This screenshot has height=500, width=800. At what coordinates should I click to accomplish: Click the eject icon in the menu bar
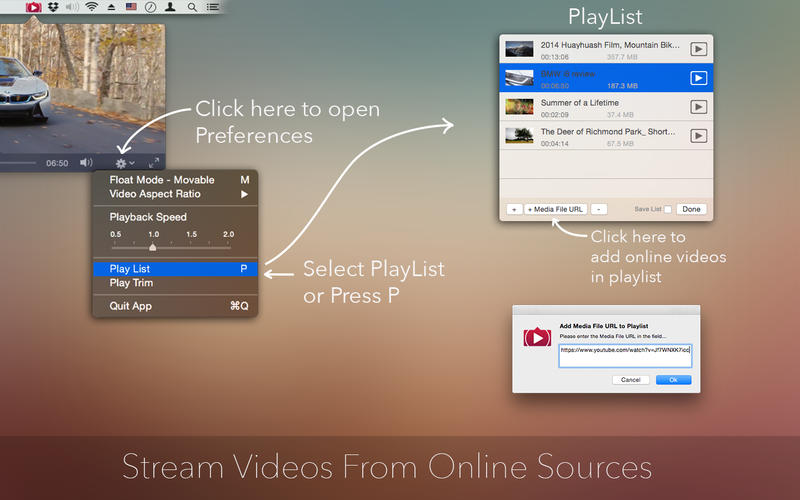pos(111,7)
